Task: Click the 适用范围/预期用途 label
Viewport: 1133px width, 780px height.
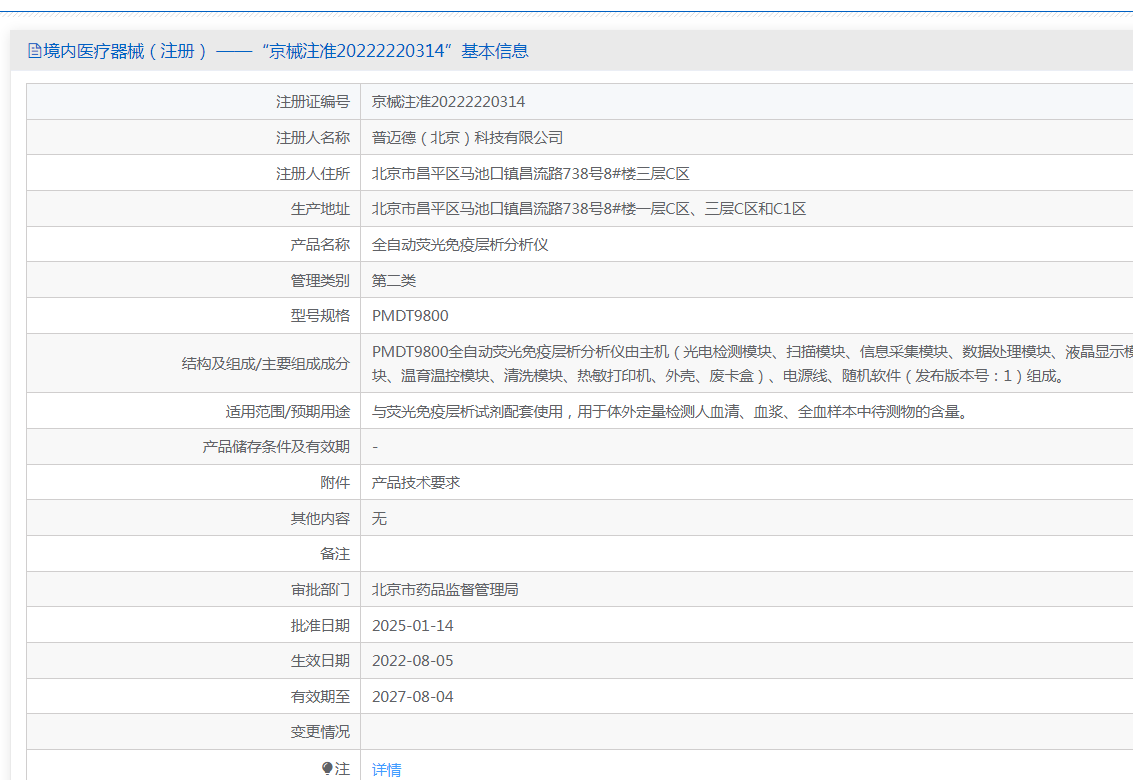Action: [x=288, y=412]
